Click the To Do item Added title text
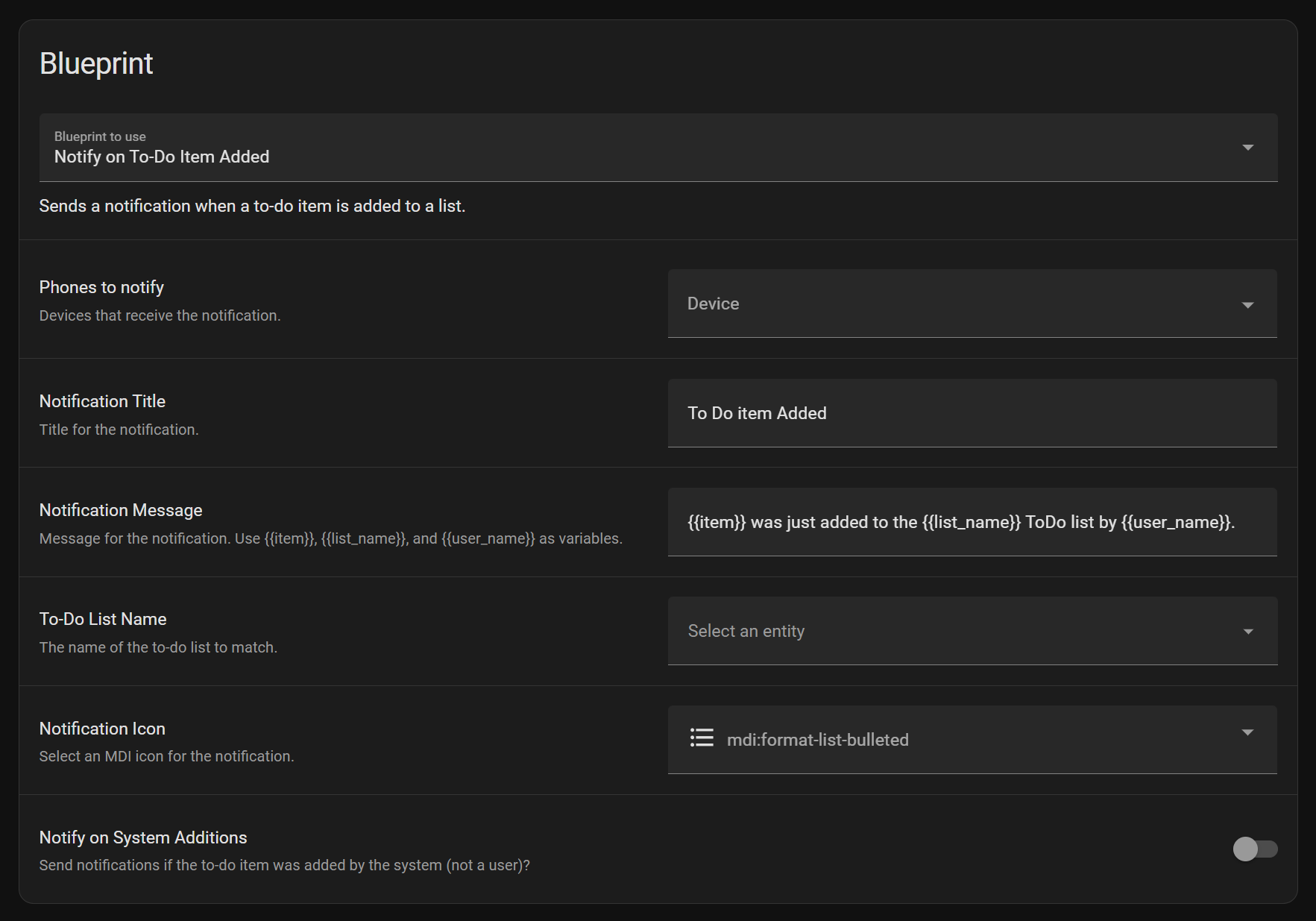 (x=758, y=413)
